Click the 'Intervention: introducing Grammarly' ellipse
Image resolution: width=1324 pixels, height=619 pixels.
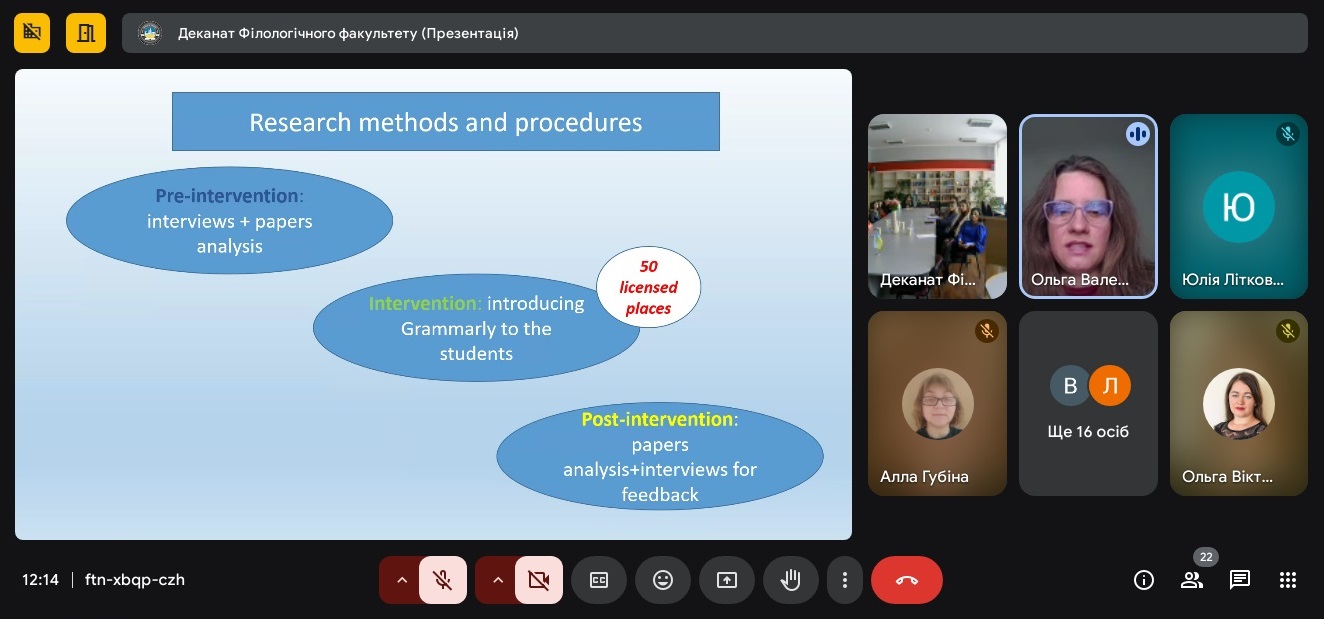[476, 328]
